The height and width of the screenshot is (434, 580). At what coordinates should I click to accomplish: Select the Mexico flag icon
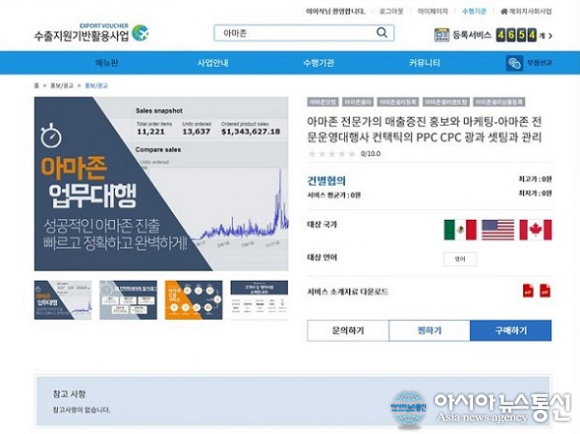click(460, 230)
